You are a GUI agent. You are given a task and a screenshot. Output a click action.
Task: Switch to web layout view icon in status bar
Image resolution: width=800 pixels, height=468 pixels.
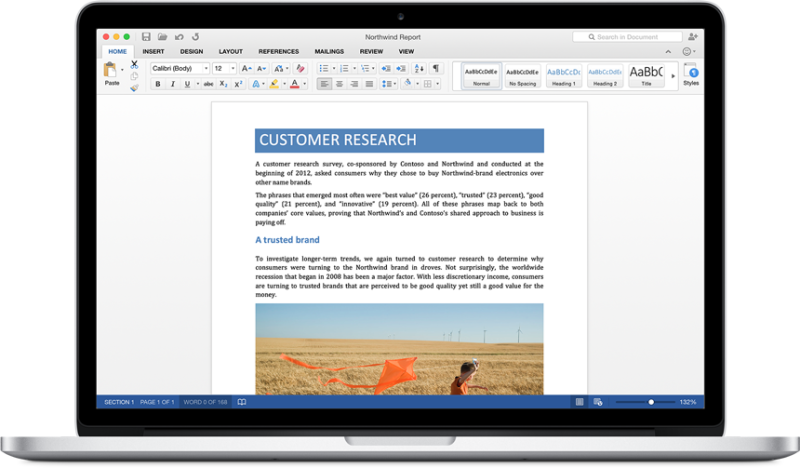[x=598, y=402]
